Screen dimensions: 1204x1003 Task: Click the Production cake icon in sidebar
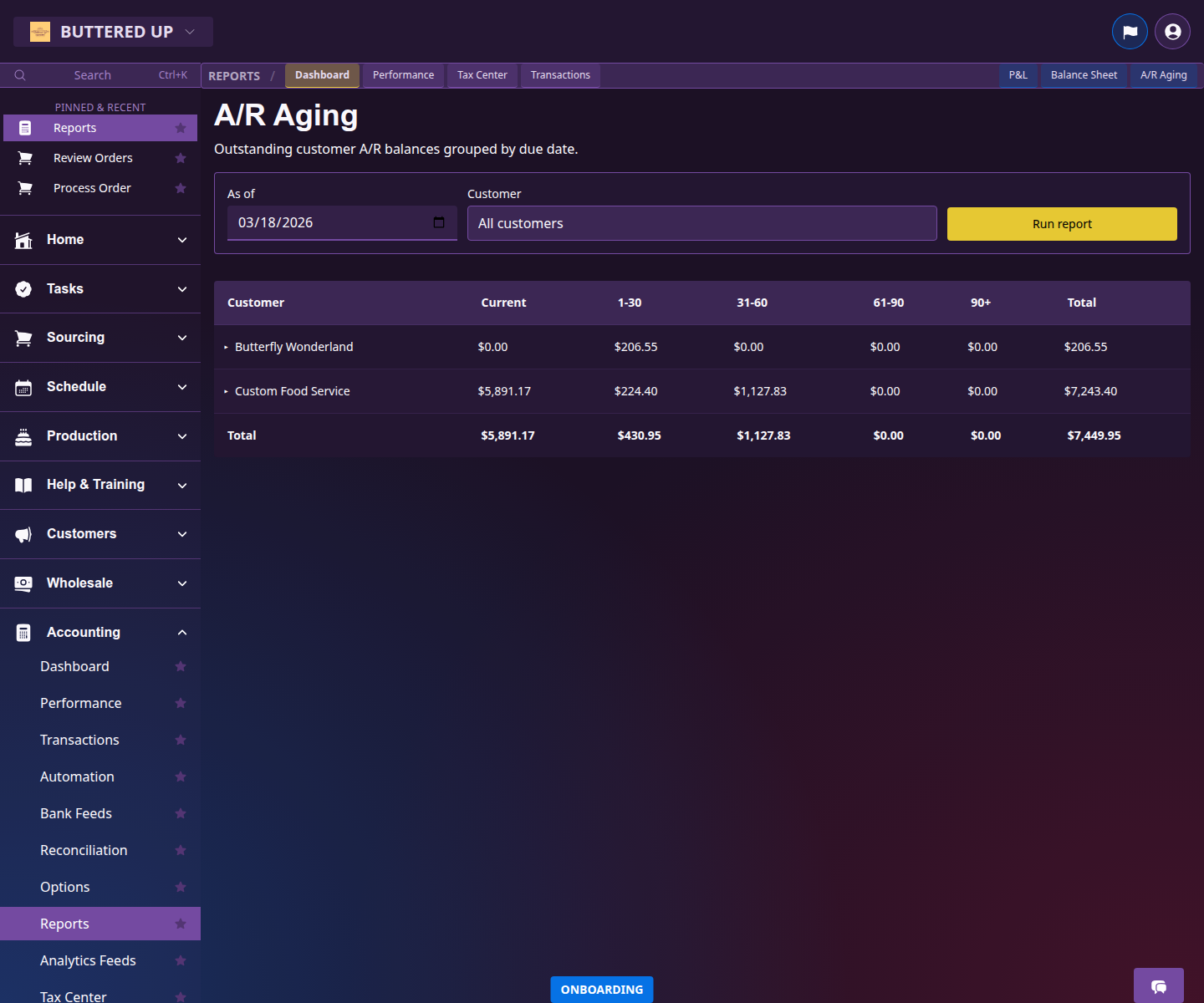(23, 436)
